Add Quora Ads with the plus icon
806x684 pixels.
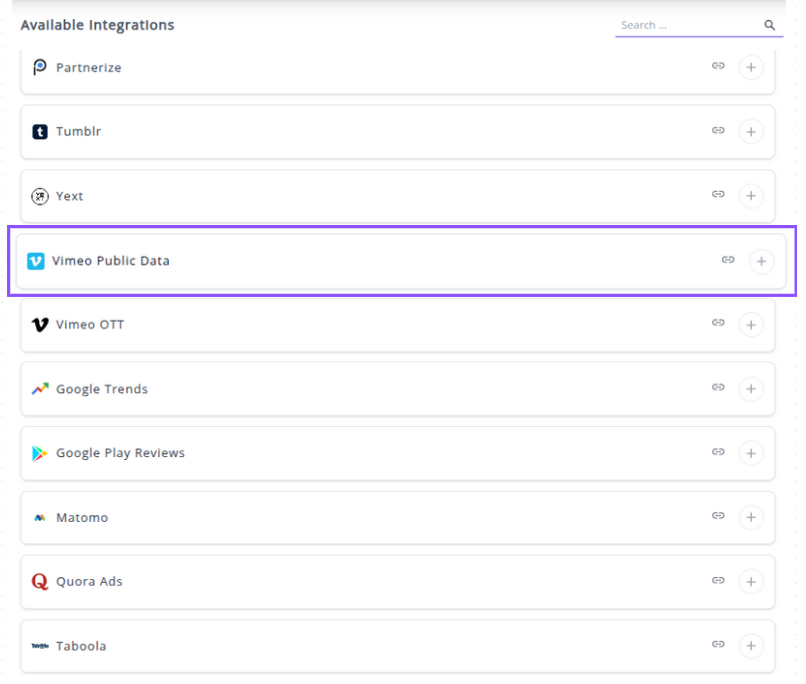tap(751, 581)
